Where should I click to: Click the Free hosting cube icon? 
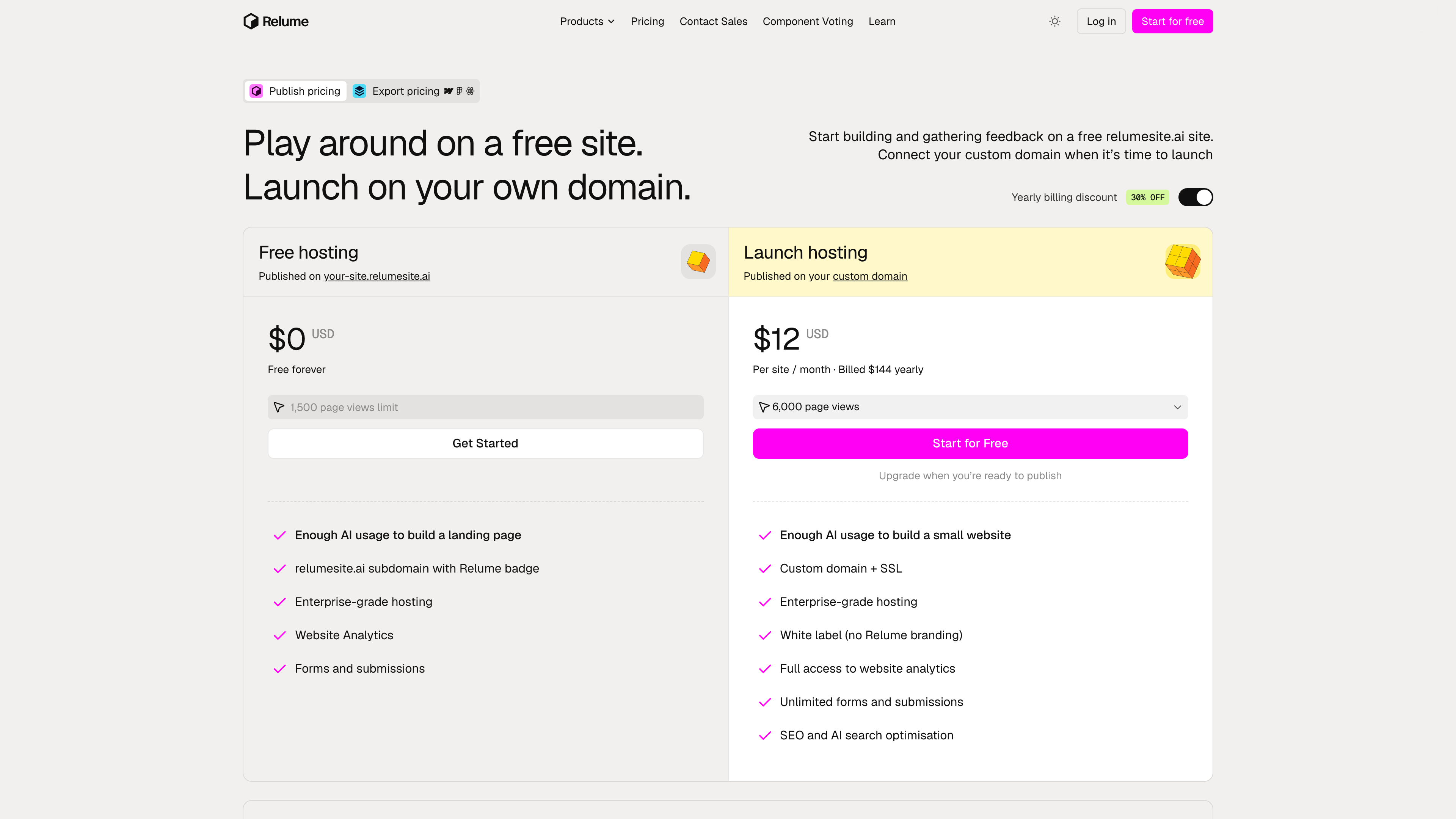point(698,261)
